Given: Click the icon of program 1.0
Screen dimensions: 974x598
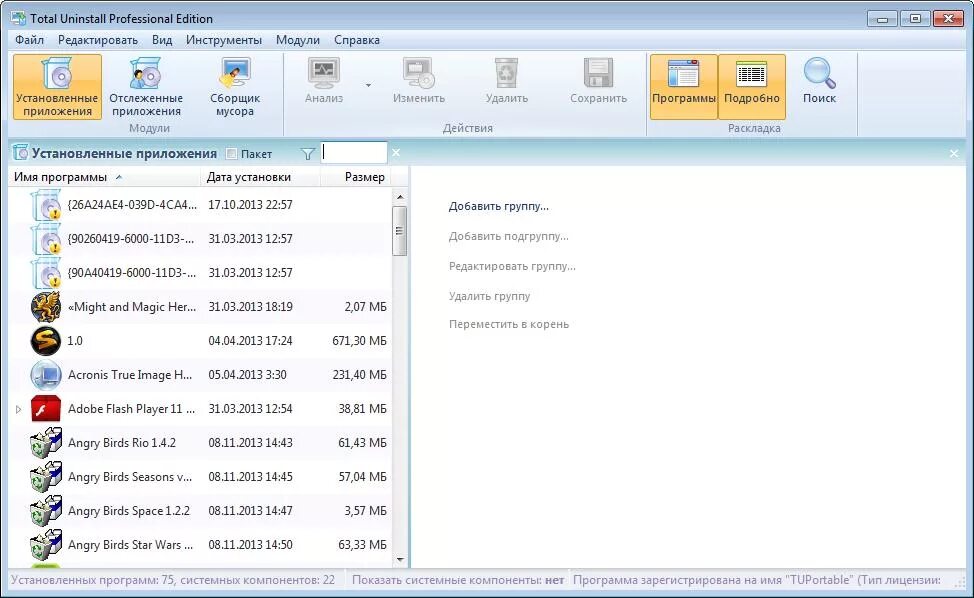Looking at the screenshot, I should coord(46,341).
